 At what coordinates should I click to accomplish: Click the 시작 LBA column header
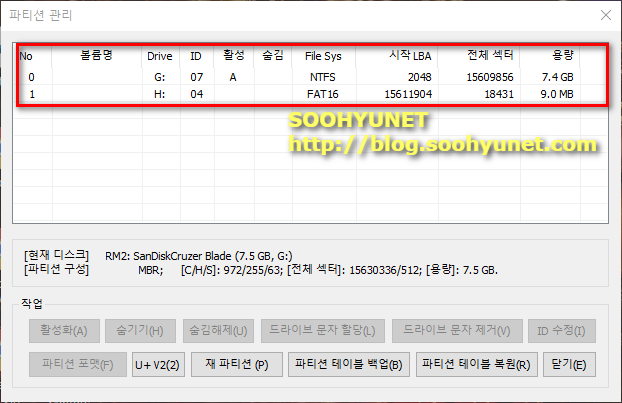click(397, 56)
